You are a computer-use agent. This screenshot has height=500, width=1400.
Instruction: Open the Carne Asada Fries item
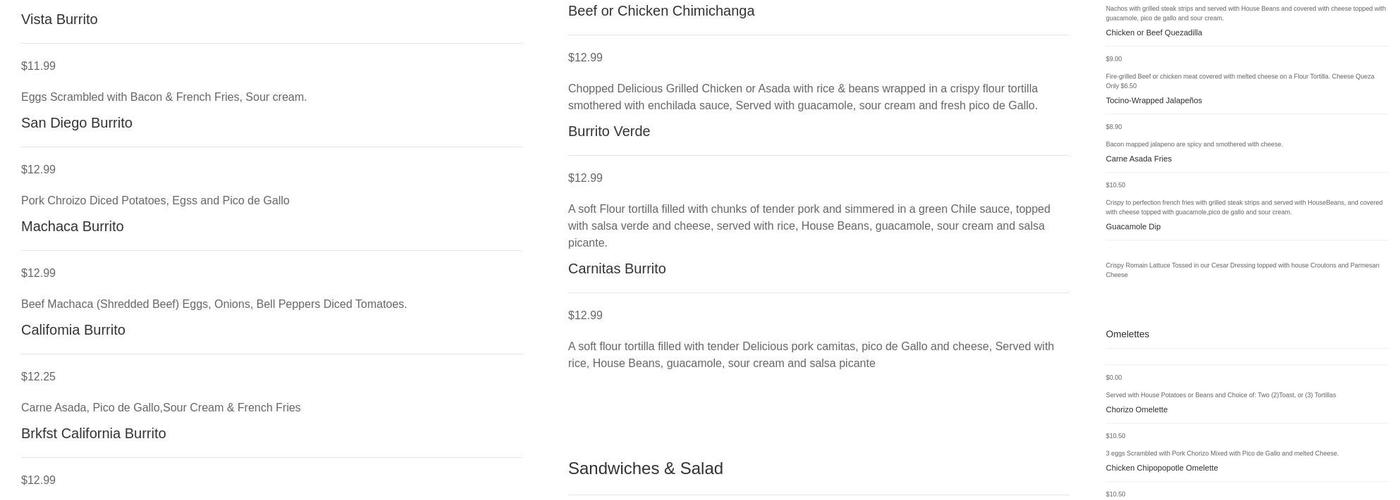point(1138,159)
